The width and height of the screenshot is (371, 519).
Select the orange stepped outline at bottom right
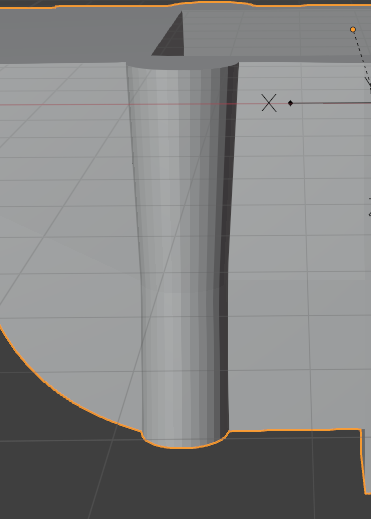point(363,460)
